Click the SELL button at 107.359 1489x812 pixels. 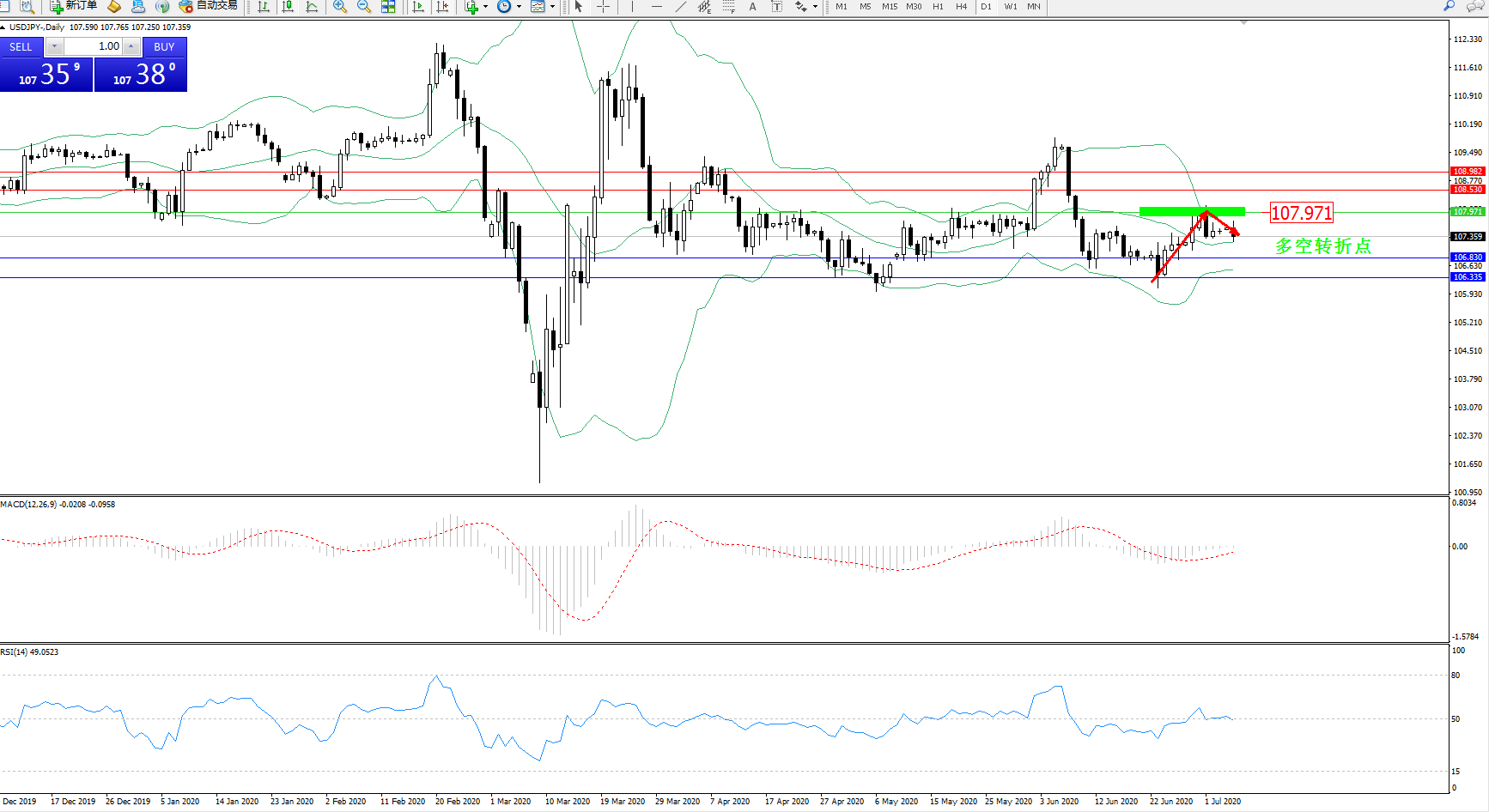(46, 75)
